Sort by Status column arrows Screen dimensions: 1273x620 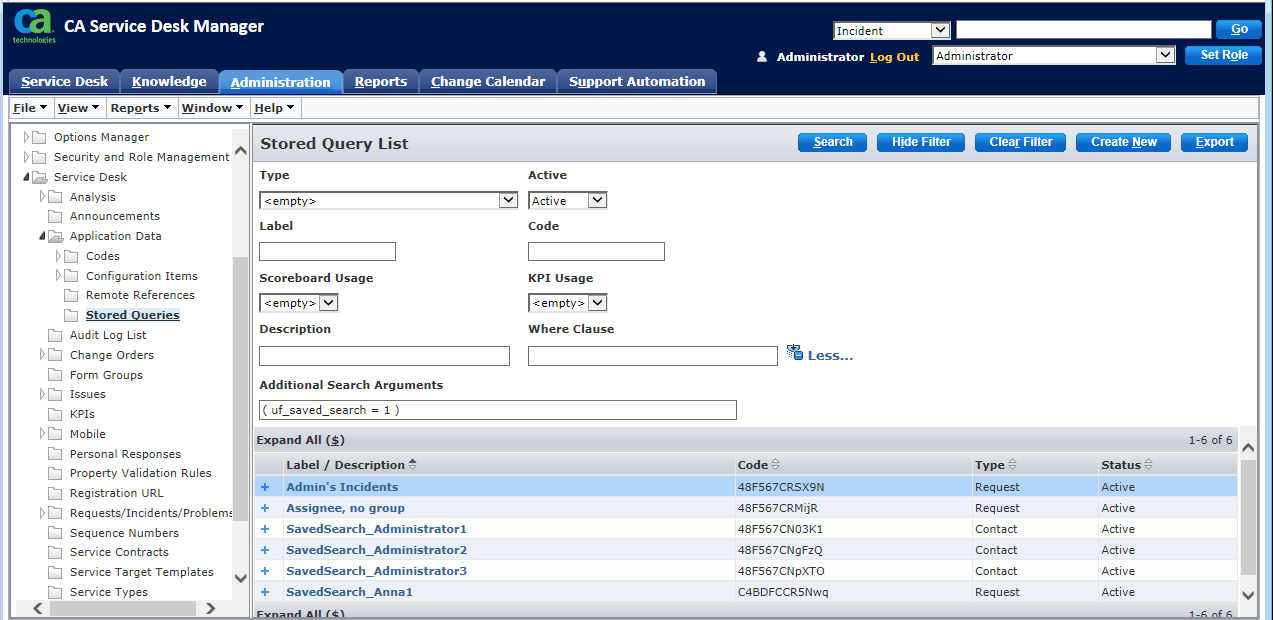1148,465
